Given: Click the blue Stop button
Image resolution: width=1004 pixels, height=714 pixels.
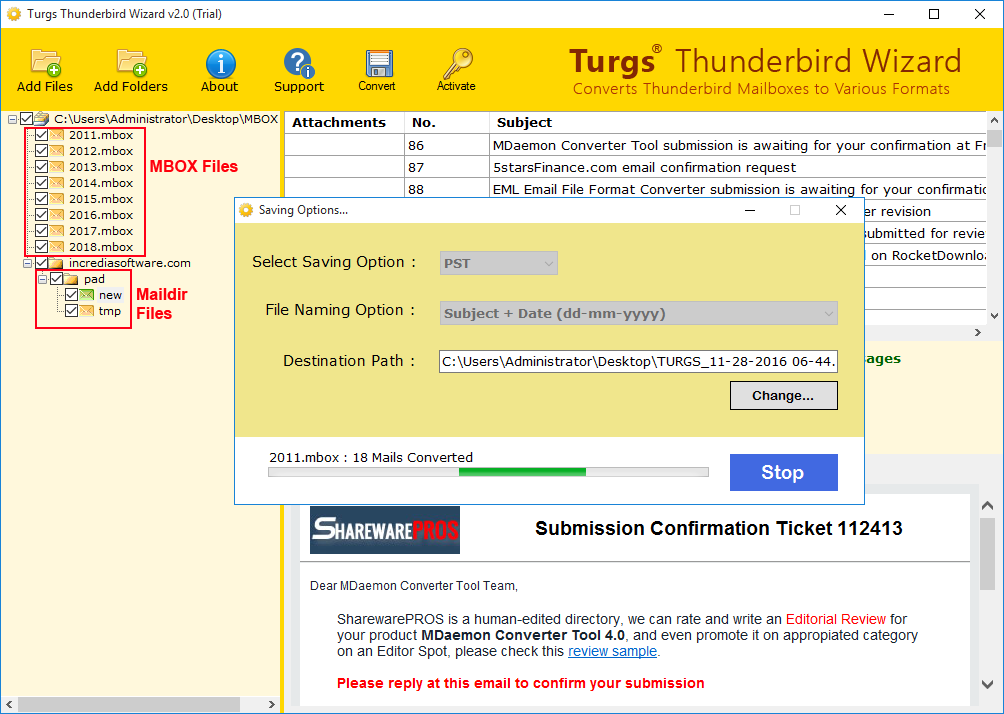Looking at the screenshot, I should point(783,473).
